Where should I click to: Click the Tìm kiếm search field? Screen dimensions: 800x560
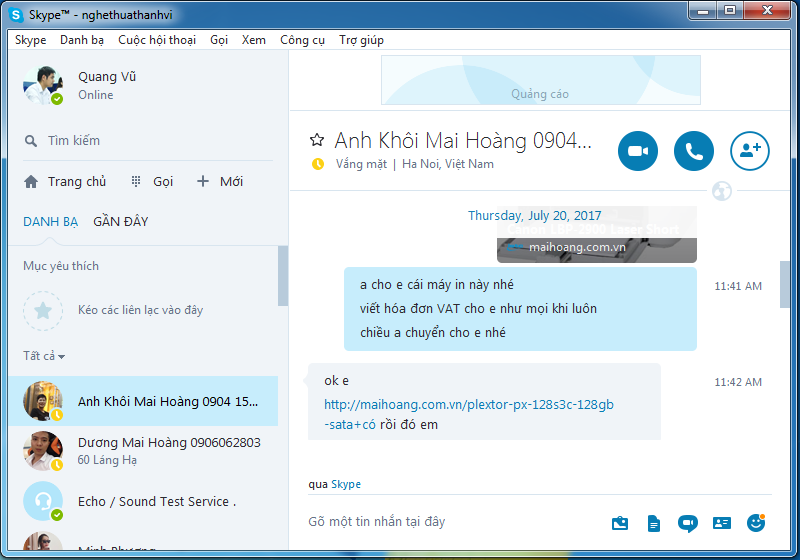coord(150,141)
